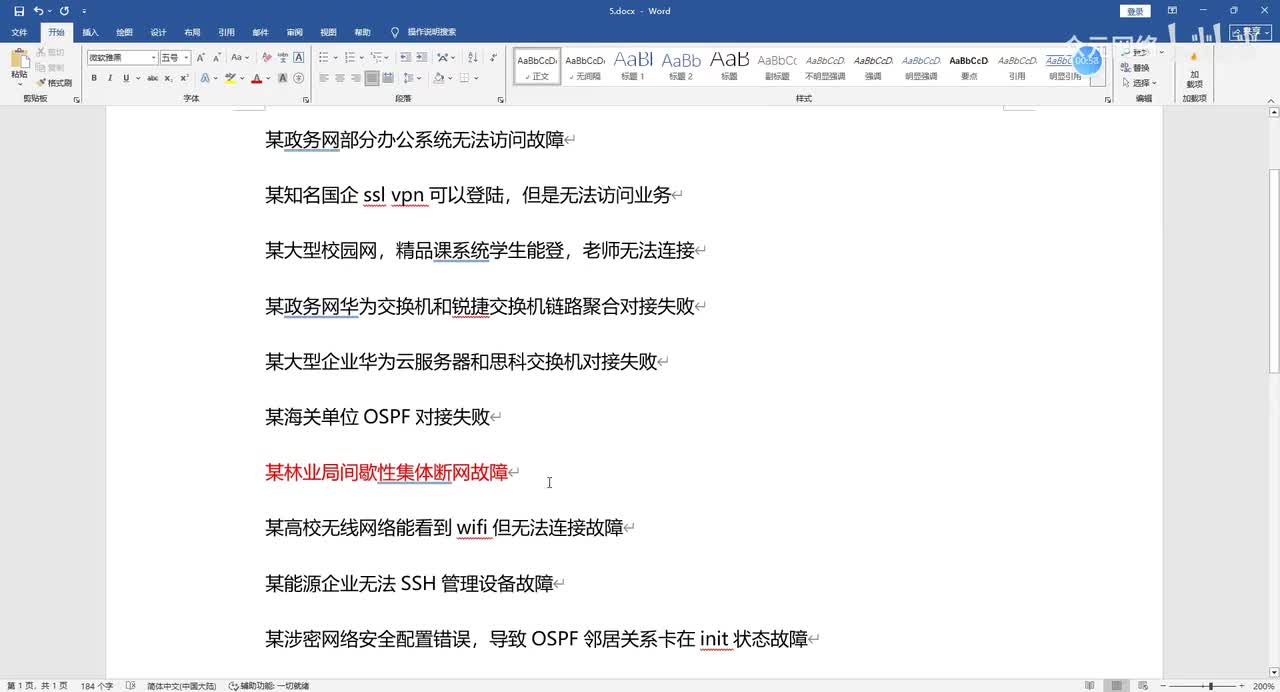Image resolution: width=1280 pixels, height=692 pixels.
Task: Open the font size combo box
Action: coord(175,58)
